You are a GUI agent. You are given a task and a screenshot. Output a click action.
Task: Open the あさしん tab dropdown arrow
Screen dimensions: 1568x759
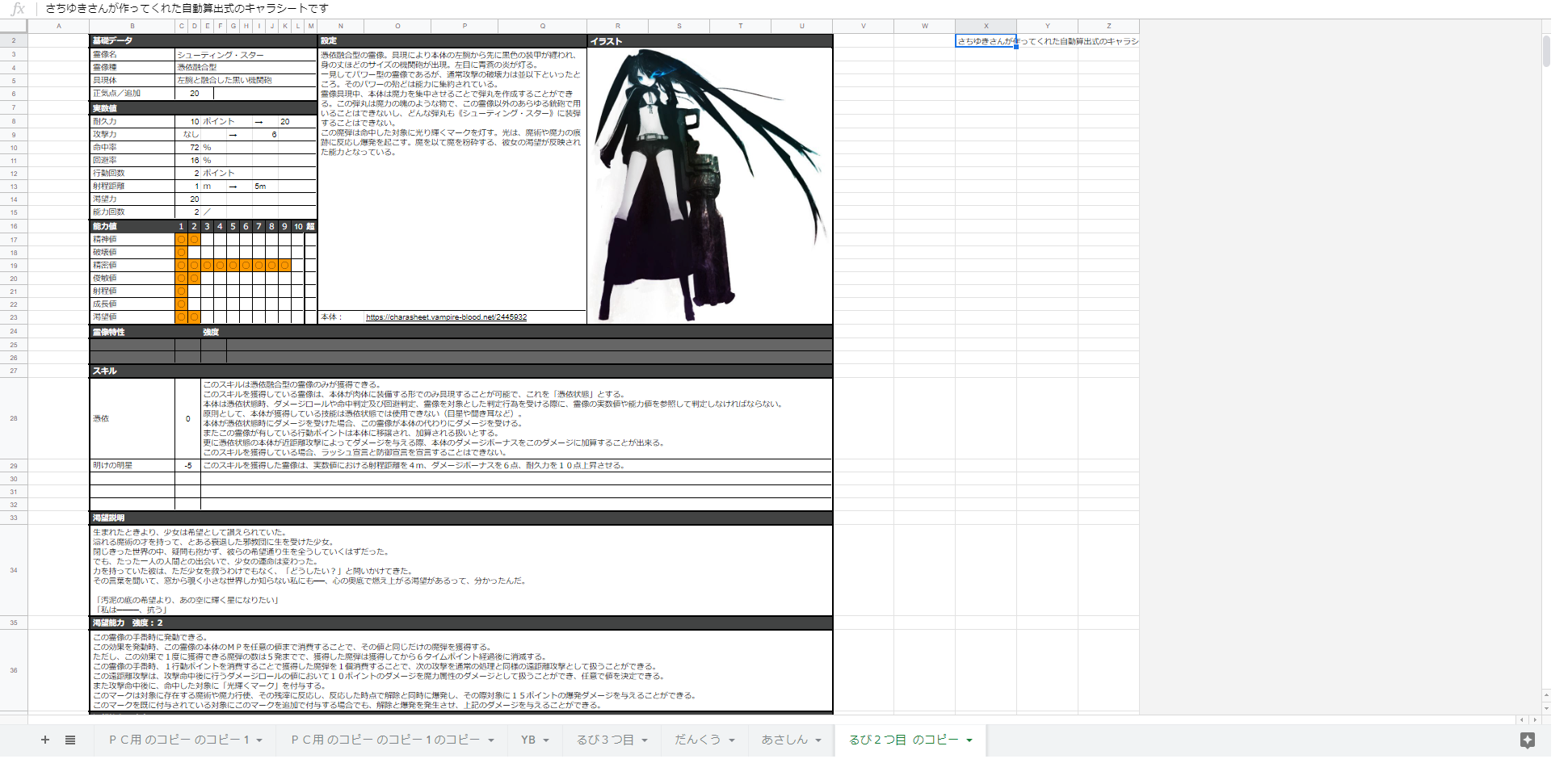818,740
